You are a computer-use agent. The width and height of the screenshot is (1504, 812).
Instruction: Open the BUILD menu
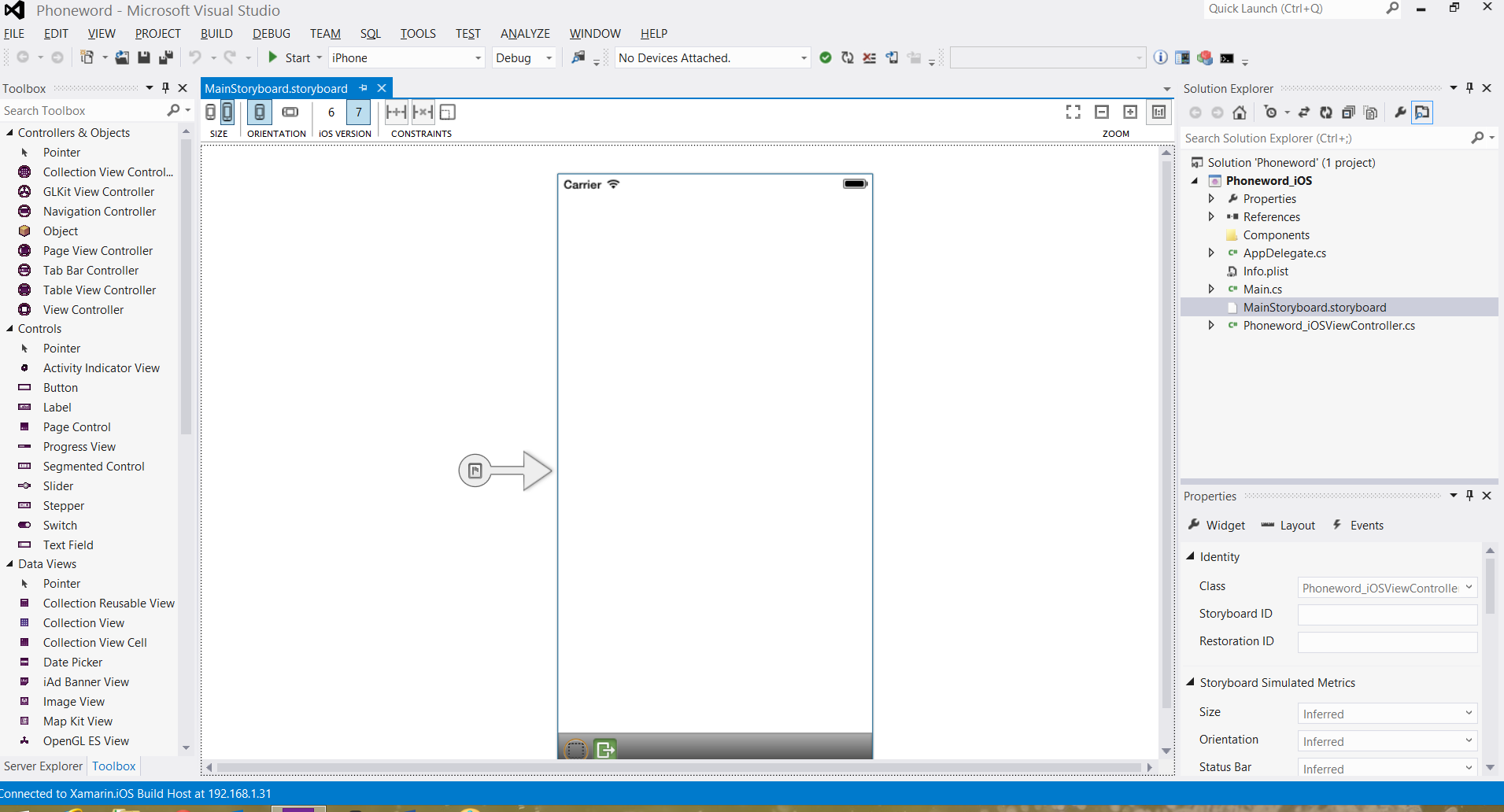(216, 34)
